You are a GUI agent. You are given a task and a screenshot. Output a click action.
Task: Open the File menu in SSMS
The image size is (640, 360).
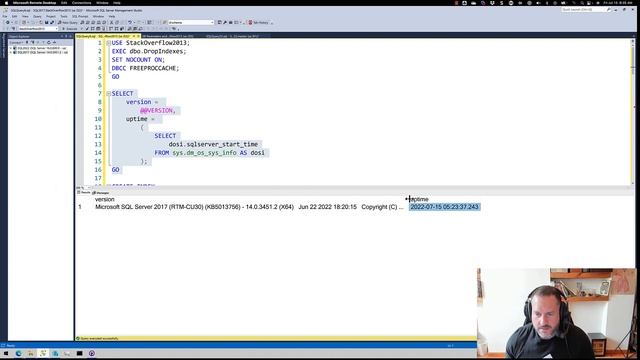pos(5,16)
